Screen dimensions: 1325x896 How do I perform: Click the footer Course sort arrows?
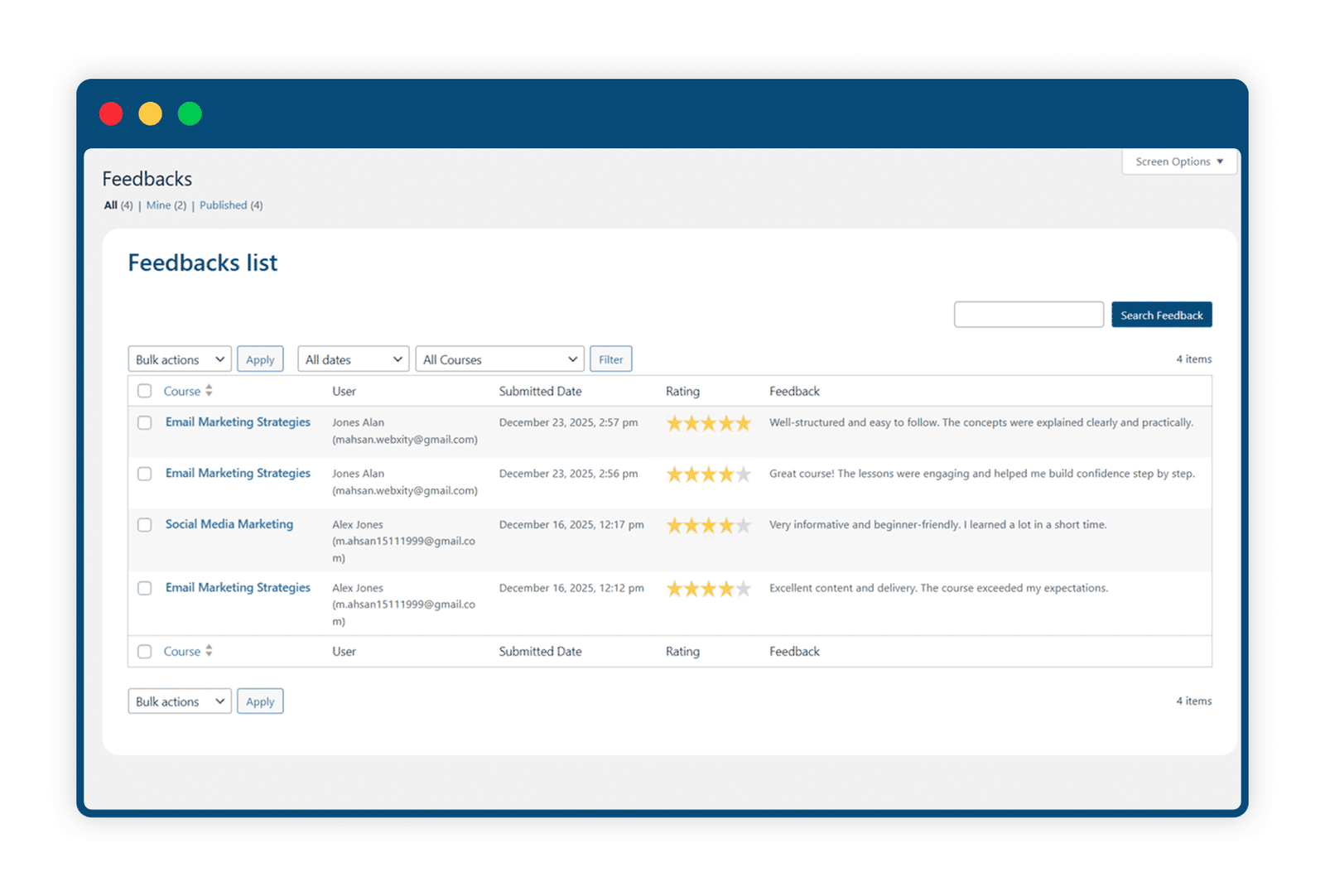point(209,651)
